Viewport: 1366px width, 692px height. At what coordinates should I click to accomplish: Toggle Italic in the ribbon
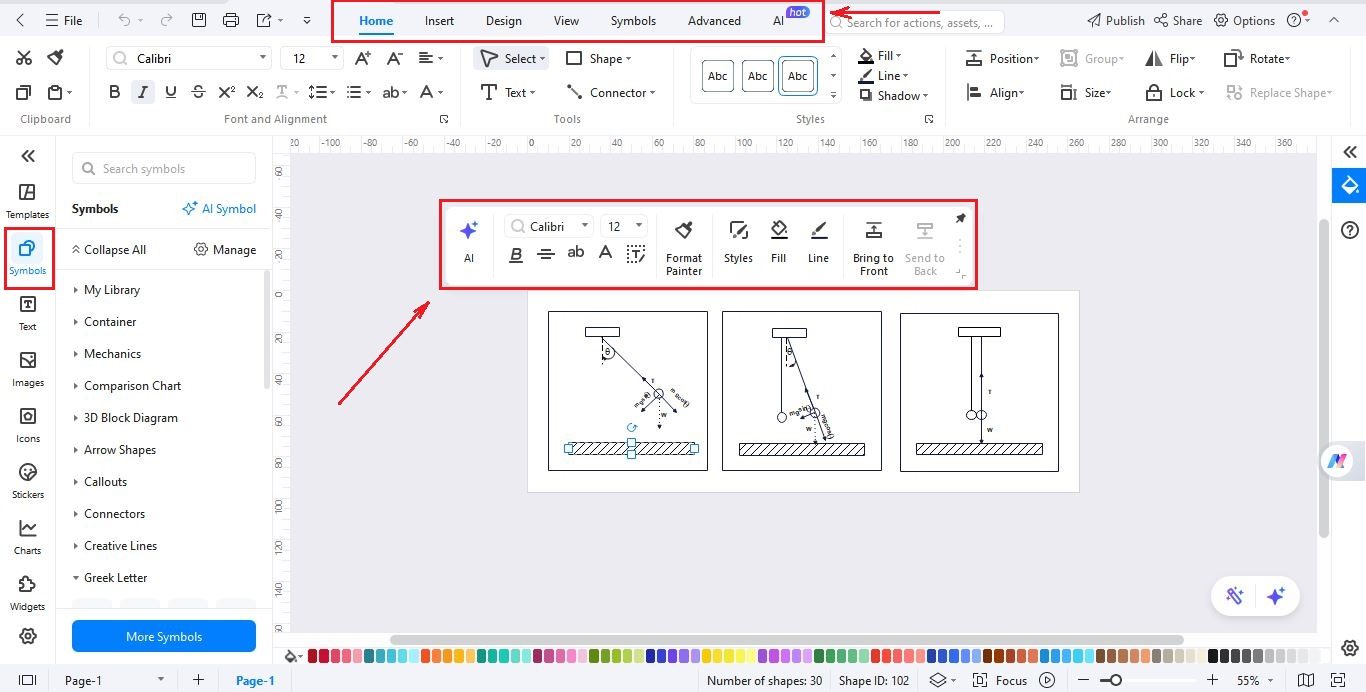142,92
